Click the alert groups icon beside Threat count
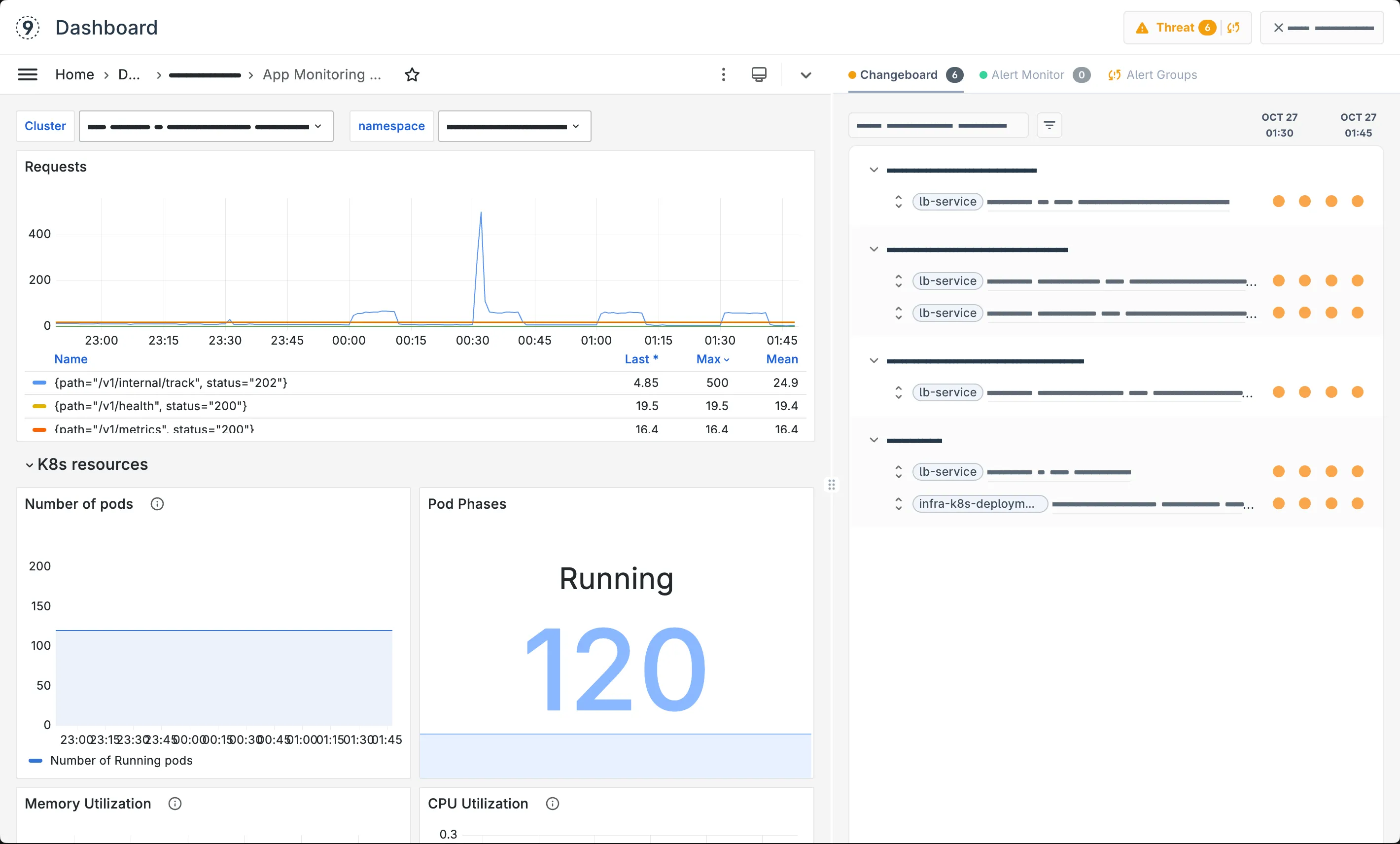Image resolution: width=1400 pixels, height=844 pixels. point(1233,27)
